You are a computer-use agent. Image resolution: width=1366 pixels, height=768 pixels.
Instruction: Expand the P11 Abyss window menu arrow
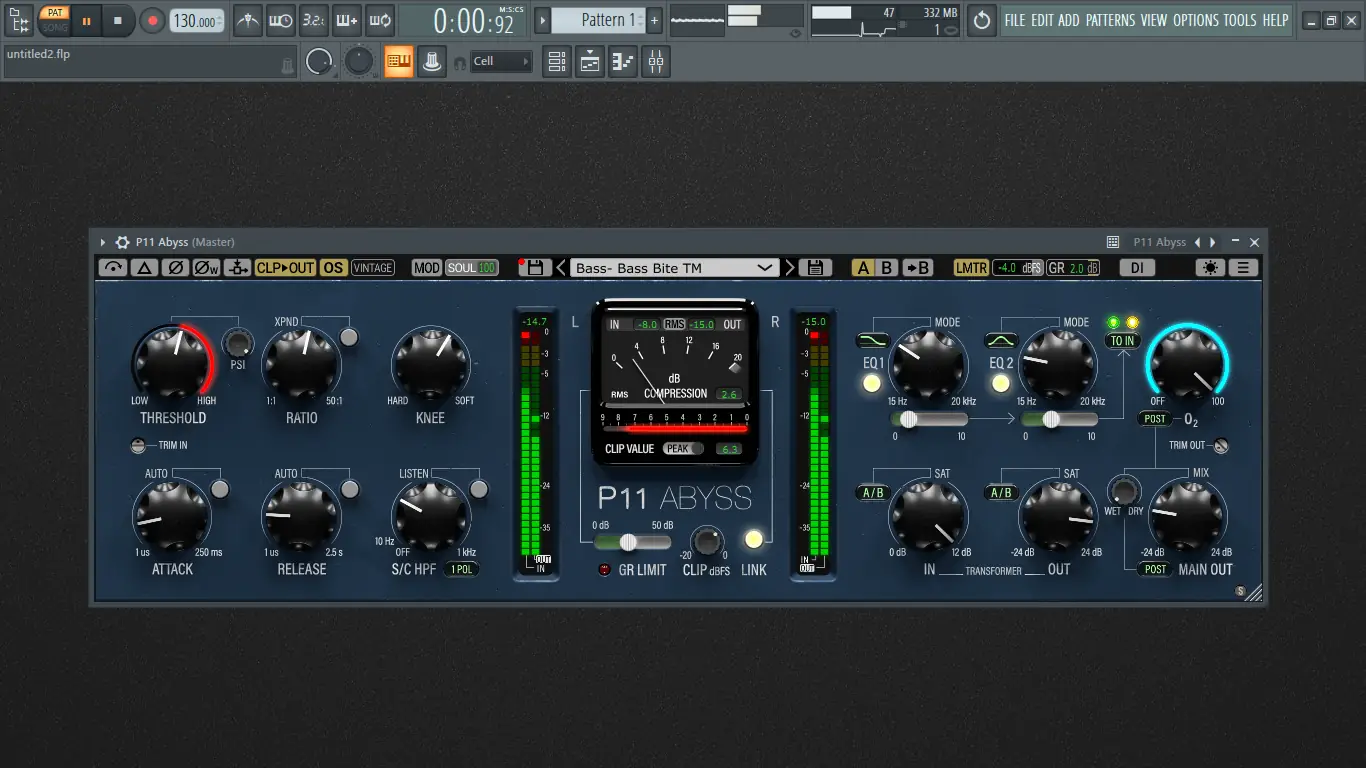pyautogui.click(x=102, y=242)
